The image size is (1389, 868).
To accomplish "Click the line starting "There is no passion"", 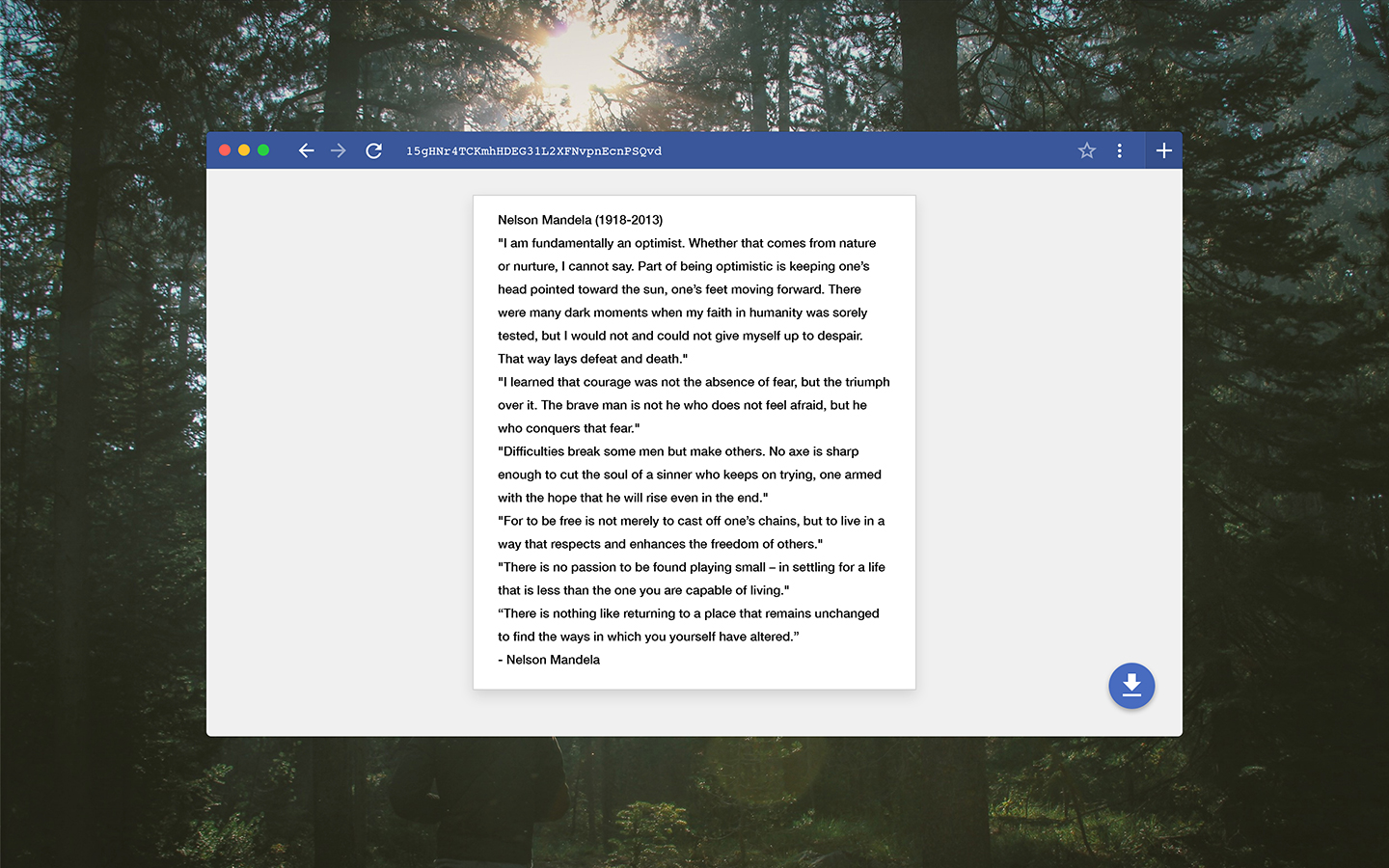I will tap(692, 567).
